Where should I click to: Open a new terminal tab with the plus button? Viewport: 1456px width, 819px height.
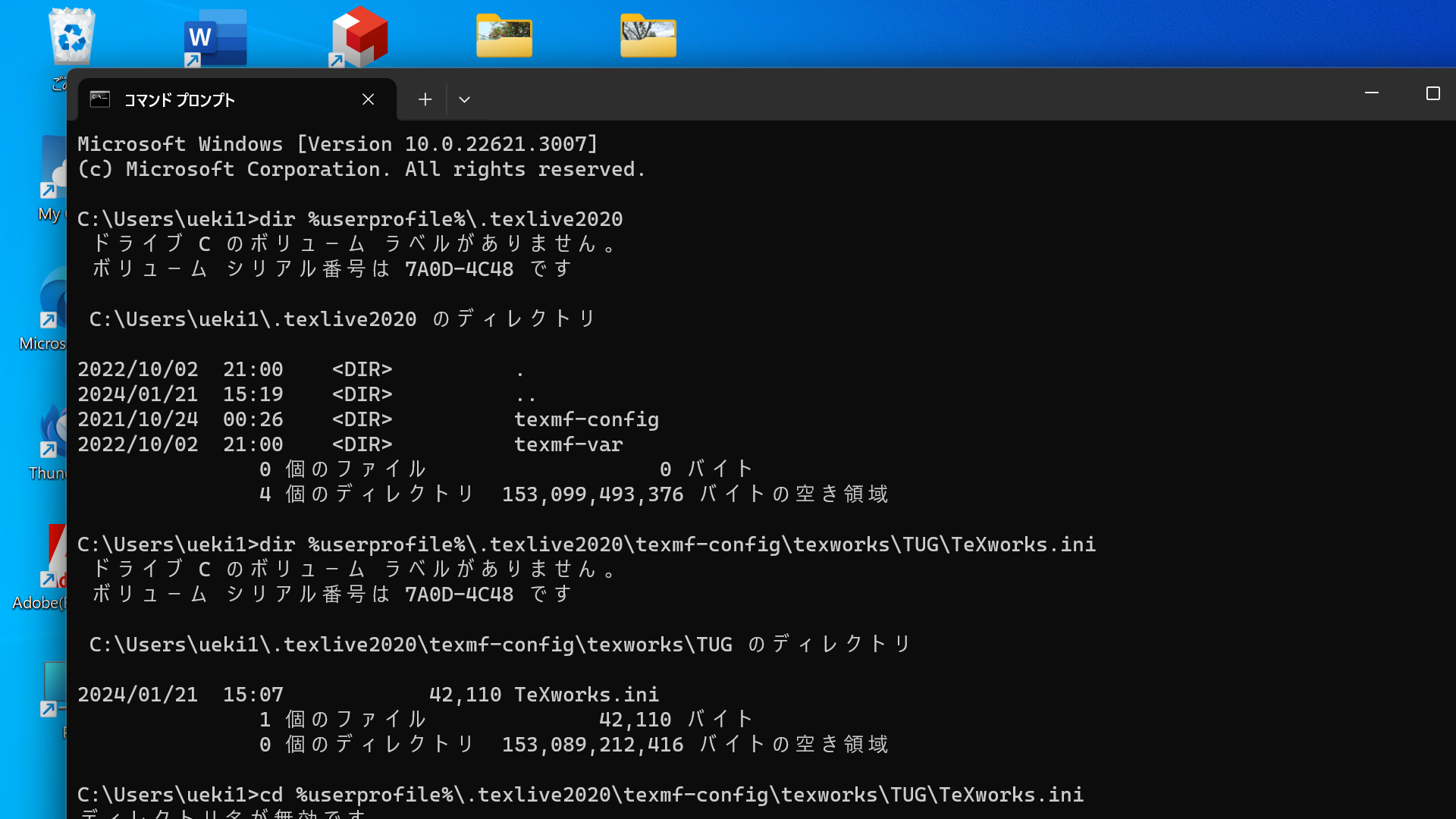425,99
